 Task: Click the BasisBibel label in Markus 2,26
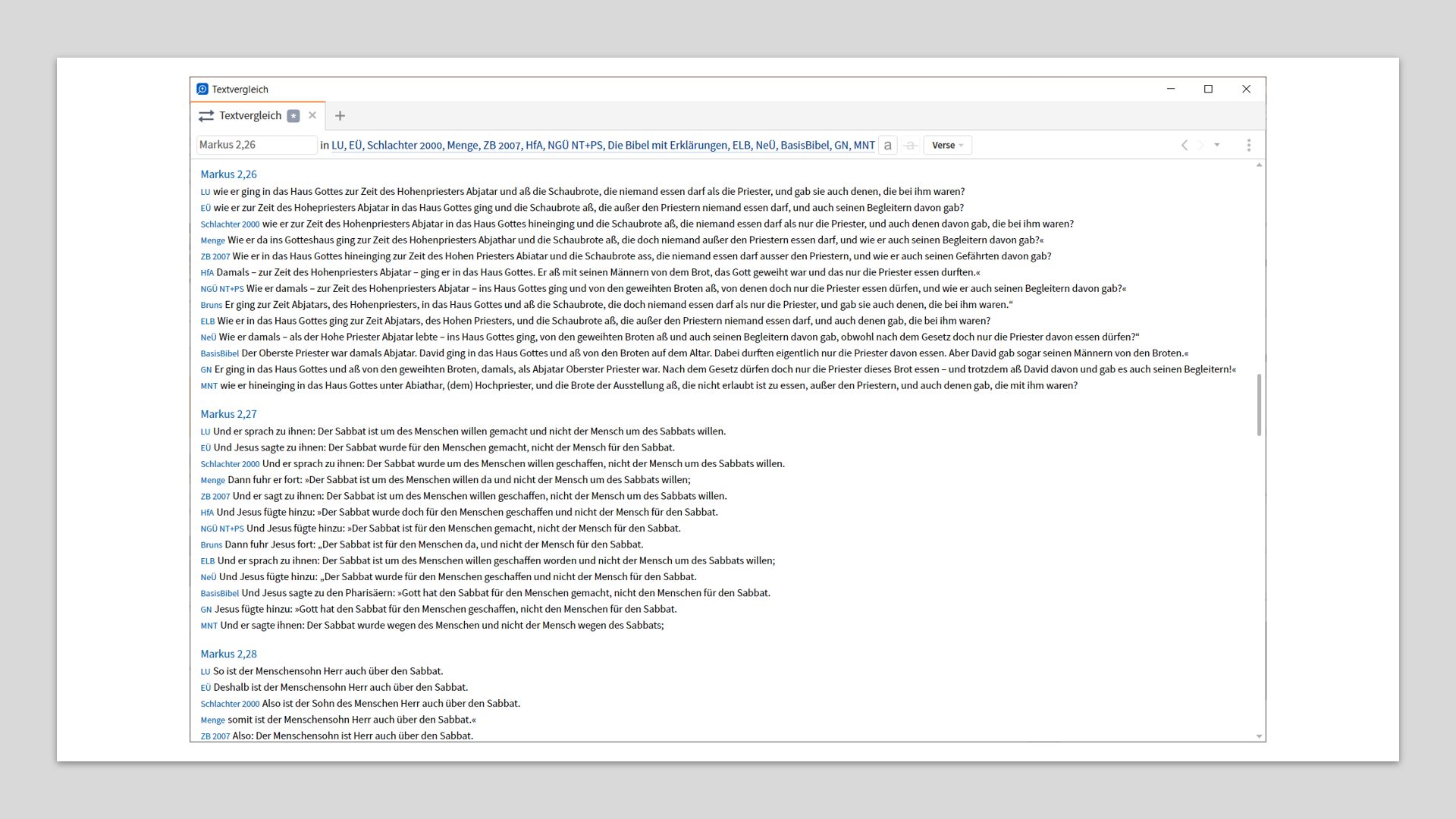[220, 353]
